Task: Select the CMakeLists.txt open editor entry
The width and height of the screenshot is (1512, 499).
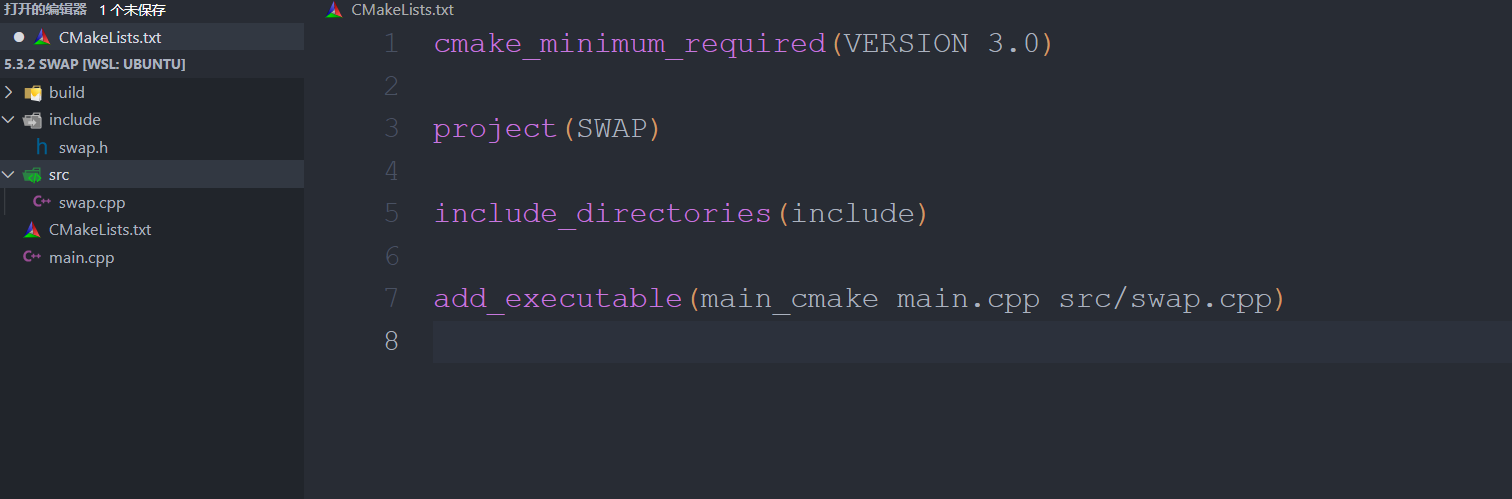Action: pos(152,37)
